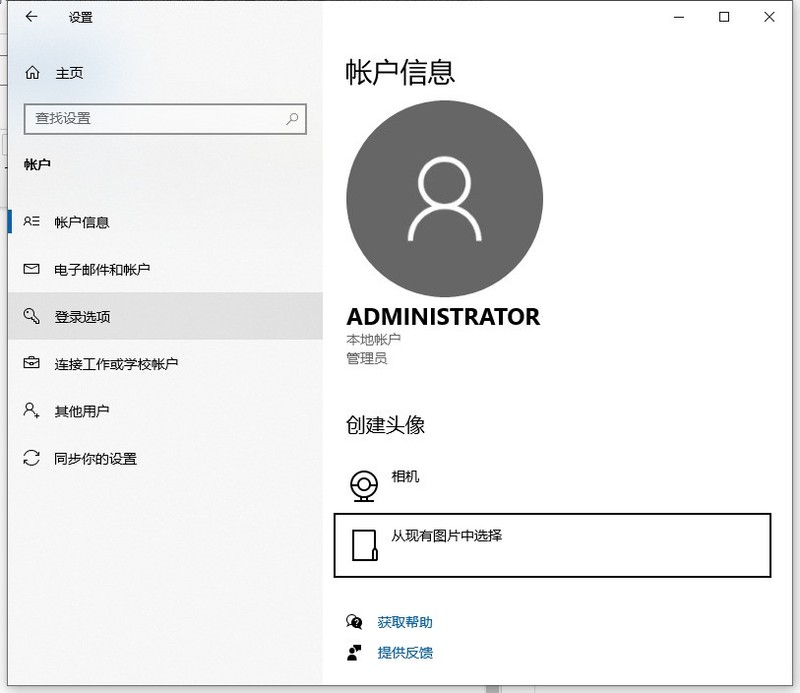Click the search magnifier in 查找设置 box
The width and height of the screenshot is (800, 693).
tap(291, 118)
